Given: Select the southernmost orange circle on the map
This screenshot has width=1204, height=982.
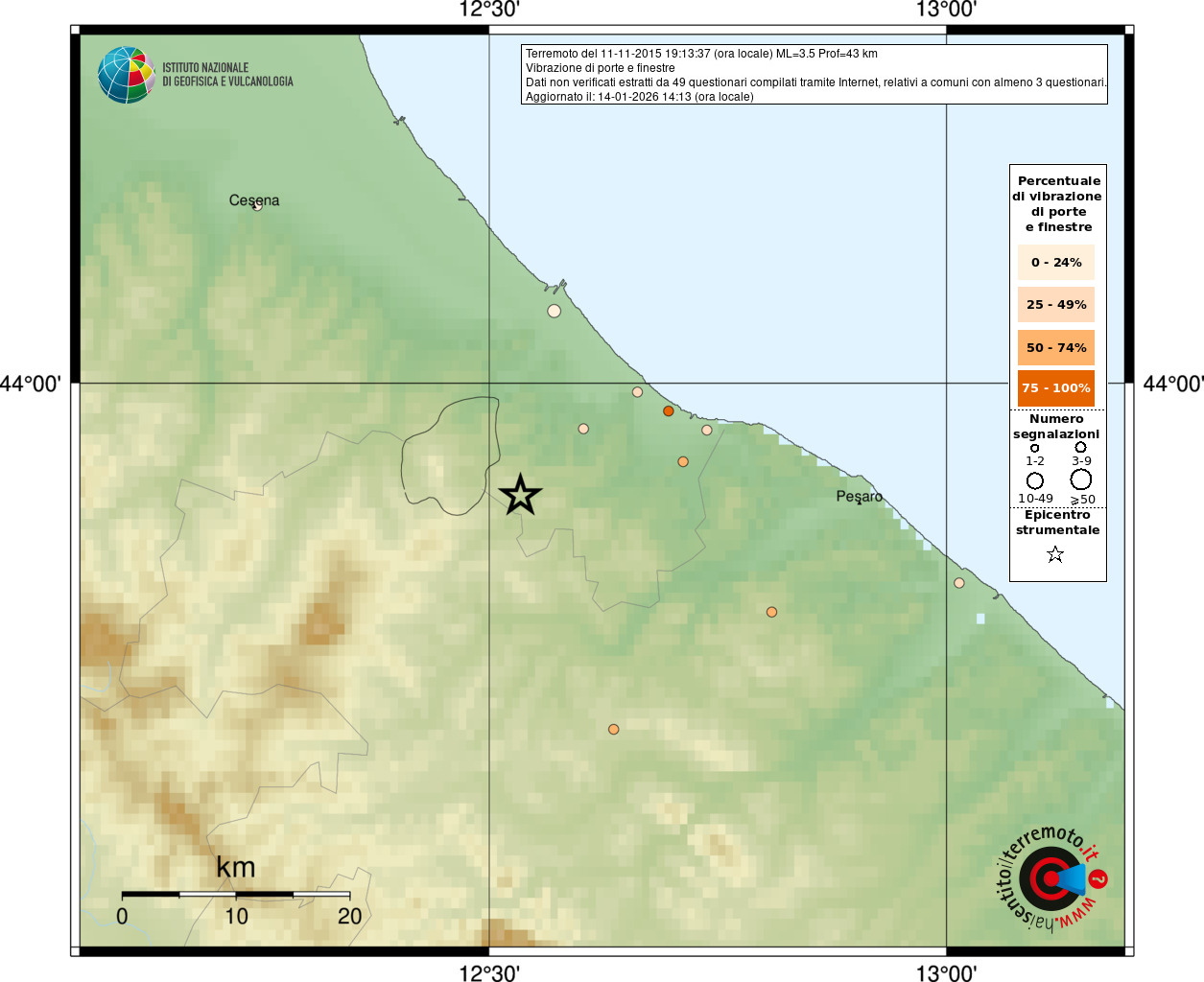Looking at the screenshot, I should [613, 730].
